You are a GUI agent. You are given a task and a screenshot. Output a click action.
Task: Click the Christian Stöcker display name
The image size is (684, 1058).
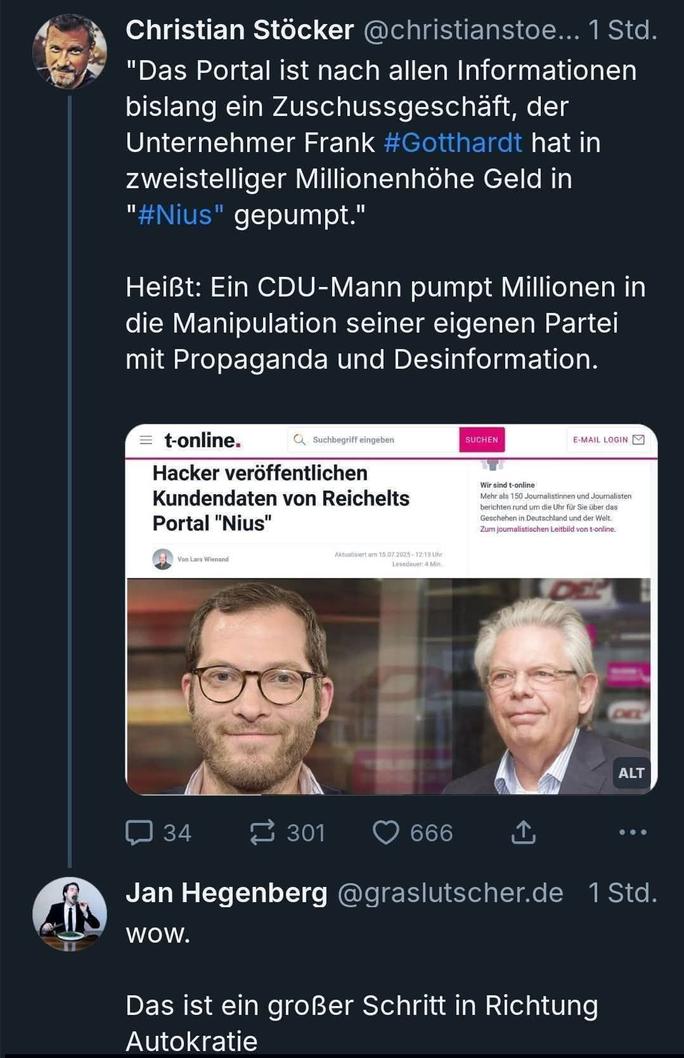[239, 30]
